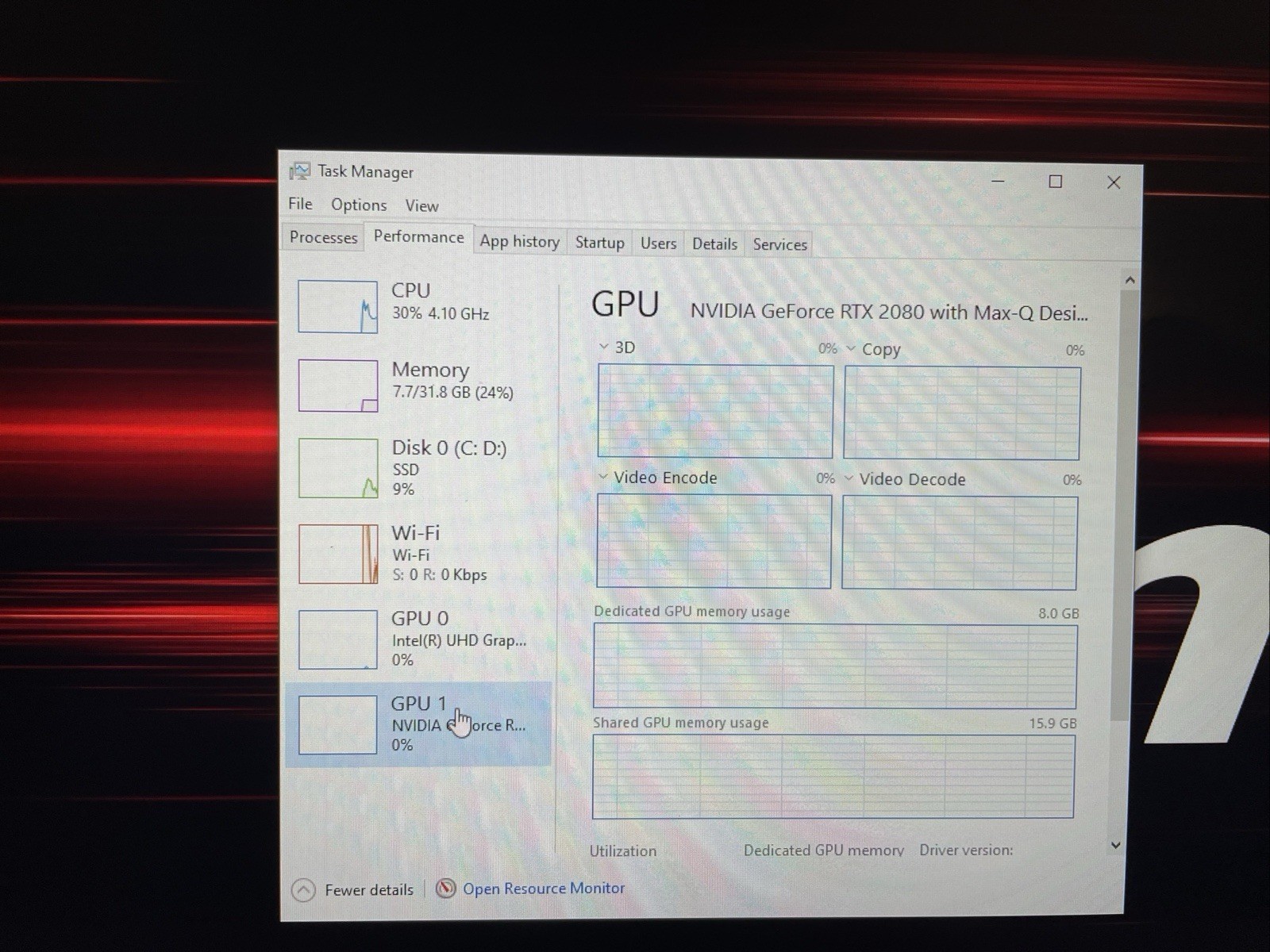Click the Video Encode graph
The image size is (1270, 952).
click(714, 541)
